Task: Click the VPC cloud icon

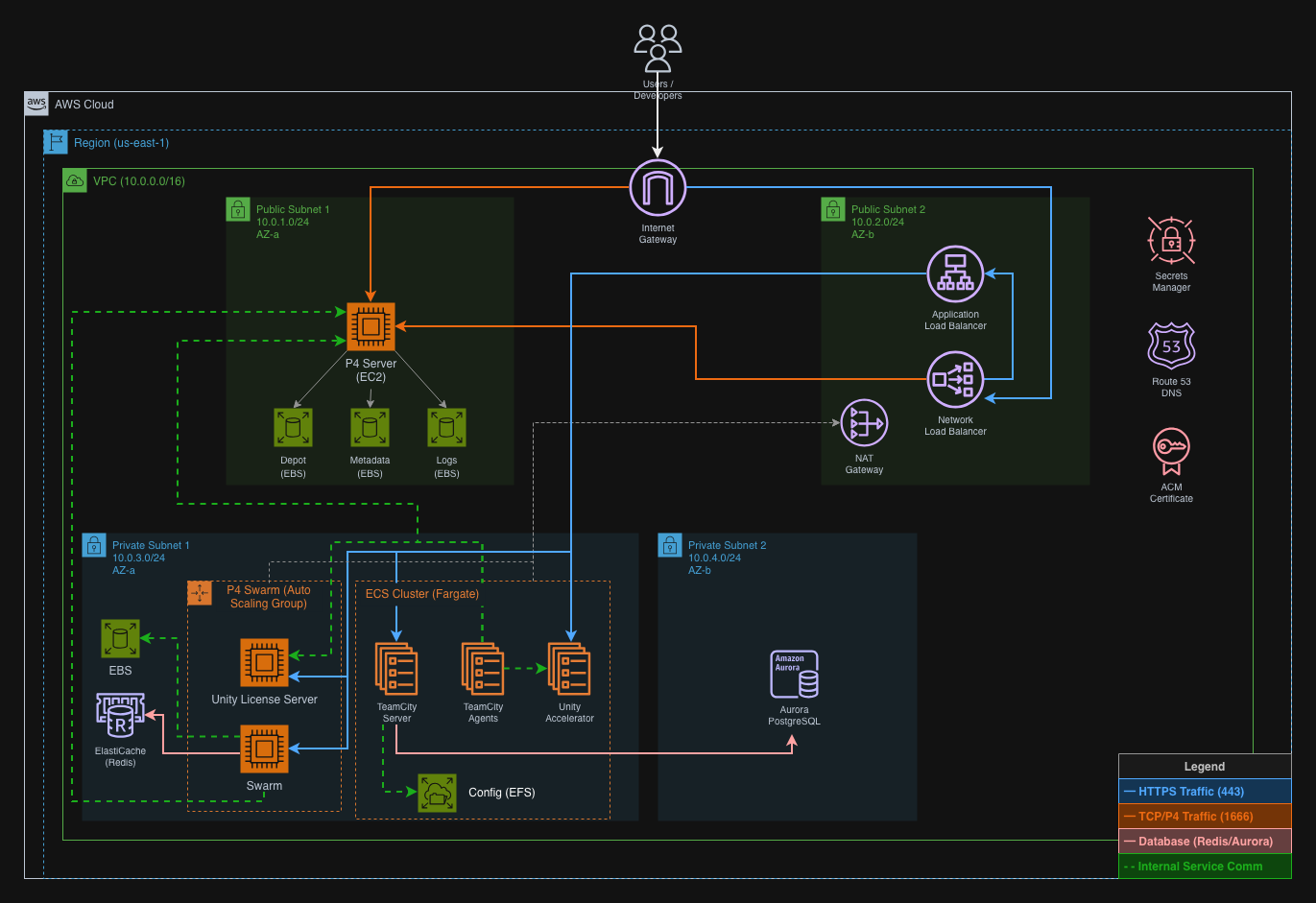Action: point(75,180)
